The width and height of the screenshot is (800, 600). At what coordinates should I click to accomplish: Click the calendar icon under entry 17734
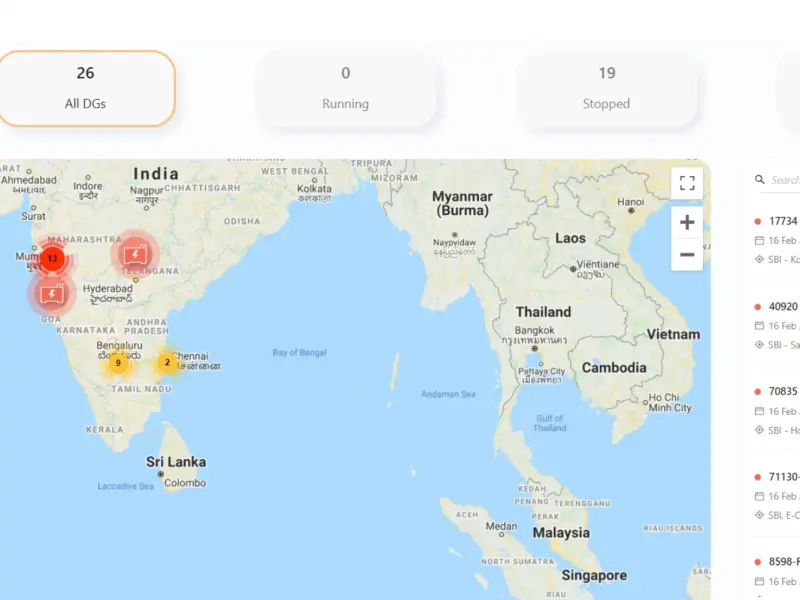pos(759,240)
